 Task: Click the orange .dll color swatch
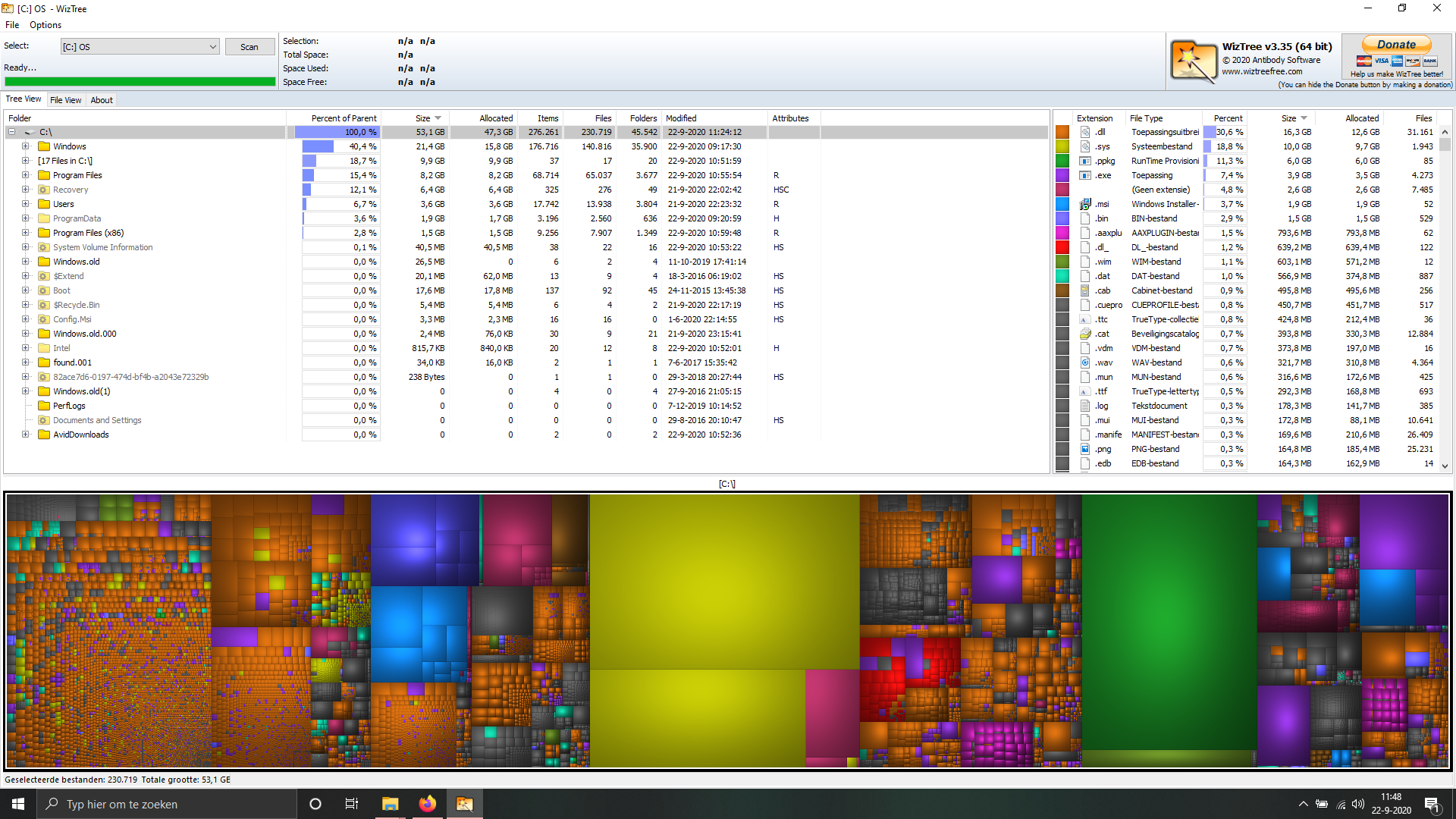[1062, 132]
